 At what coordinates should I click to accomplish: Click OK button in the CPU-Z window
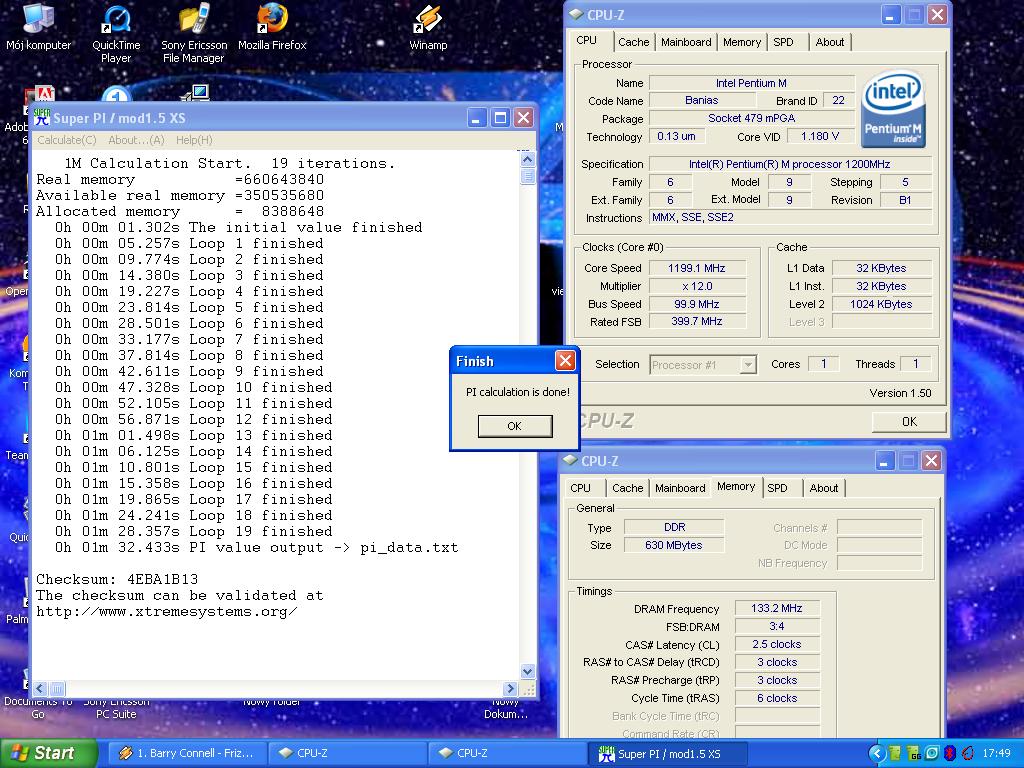point(908,421)
